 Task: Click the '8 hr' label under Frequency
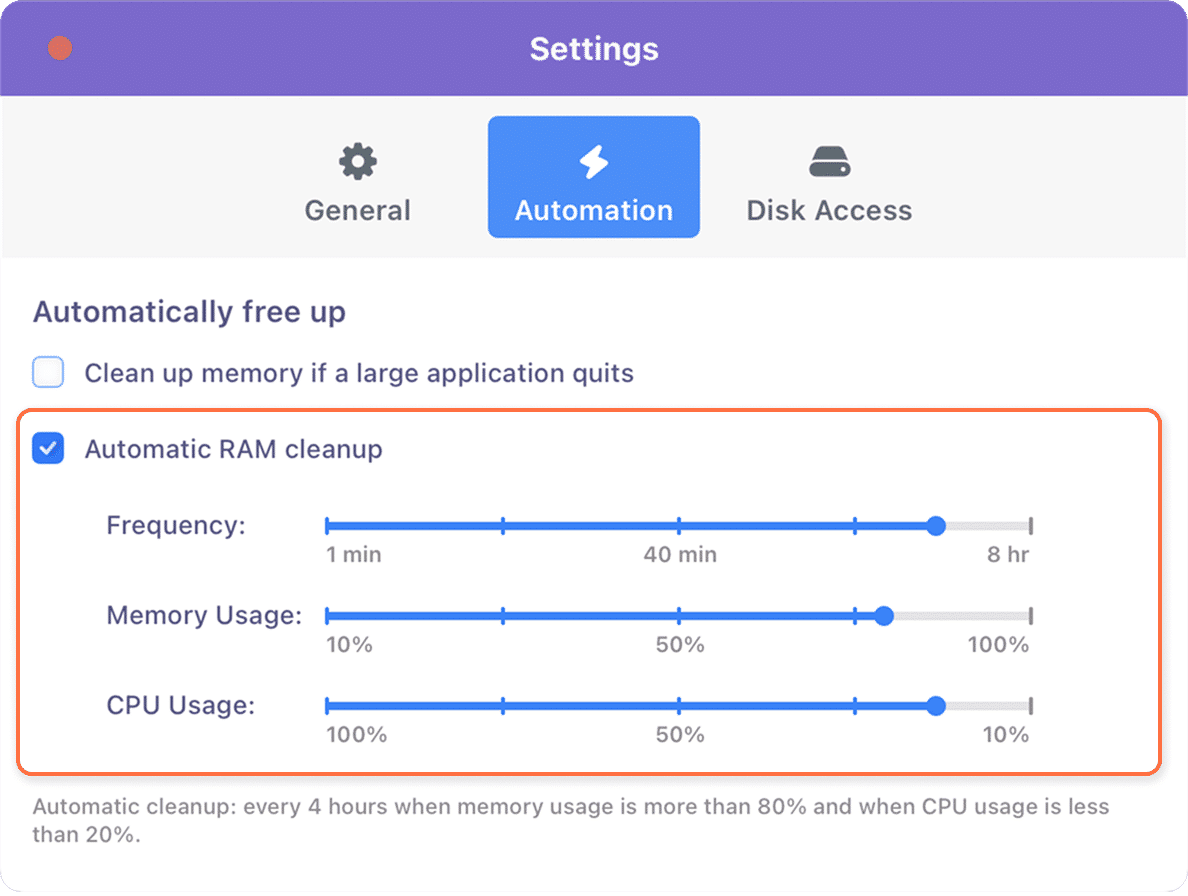[x=1008, y=555]
